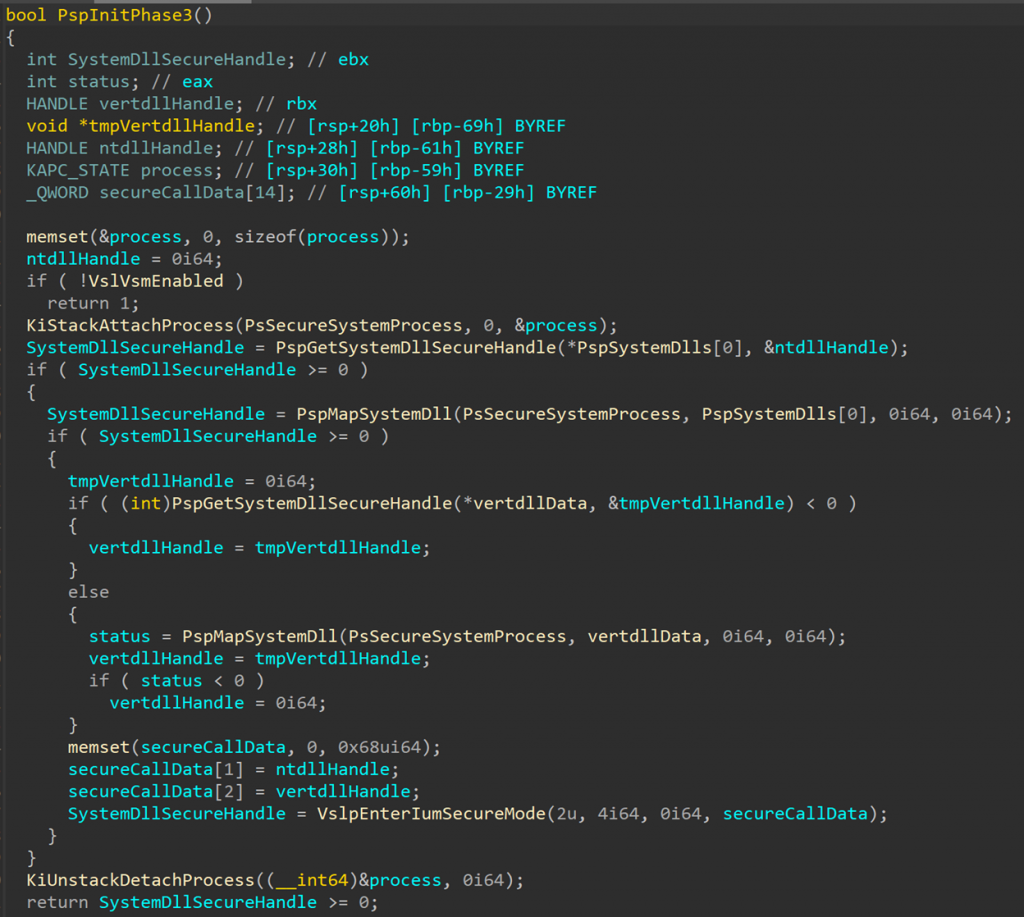Viewport: 1024px width, 917px height.
Task: Select the HANDLE type of vertdllHandle
Action: 48,103
